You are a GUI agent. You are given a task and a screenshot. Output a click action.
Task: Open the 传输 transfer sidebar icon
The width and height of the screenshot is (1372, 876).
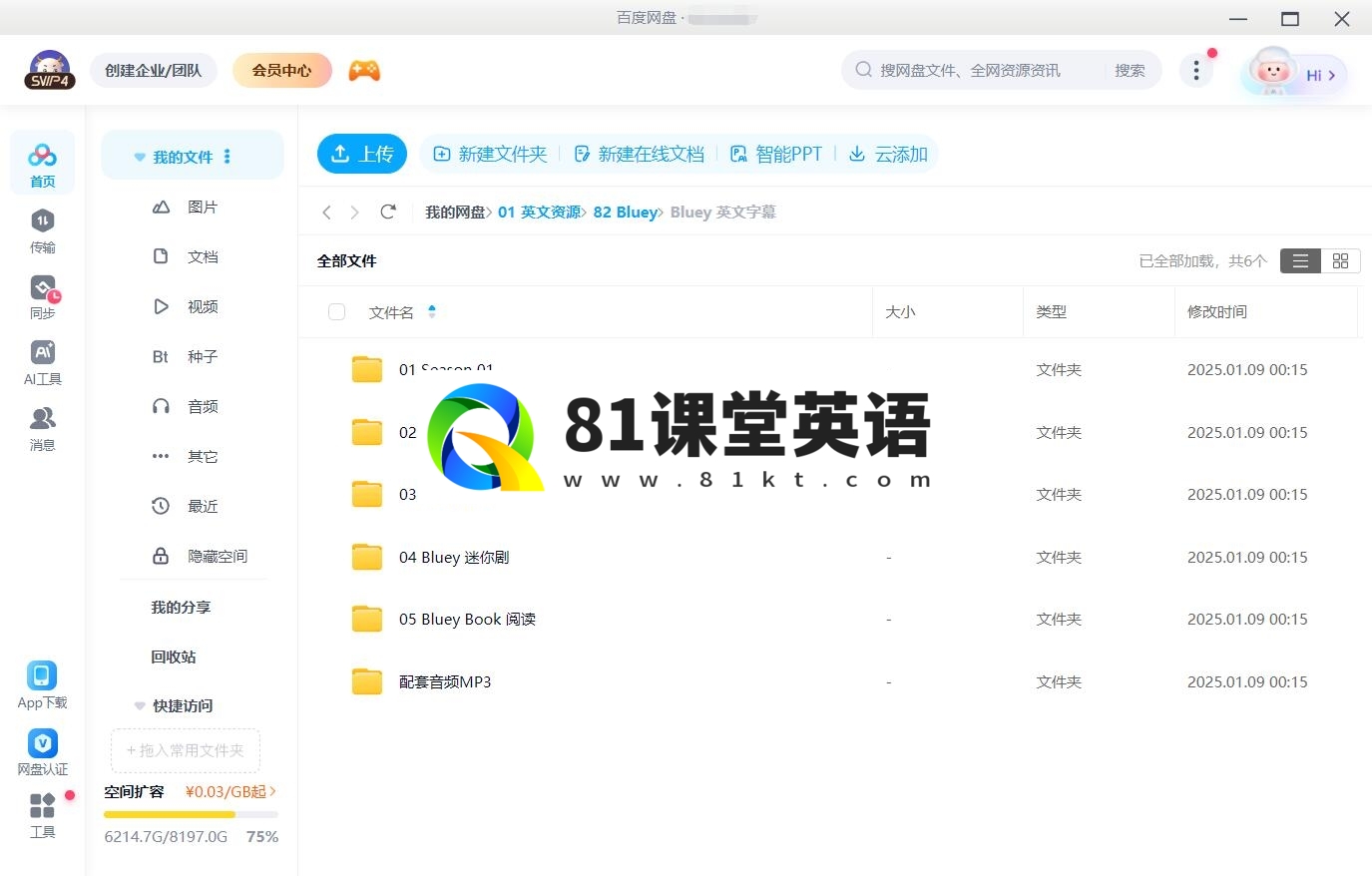click(42, 231)
